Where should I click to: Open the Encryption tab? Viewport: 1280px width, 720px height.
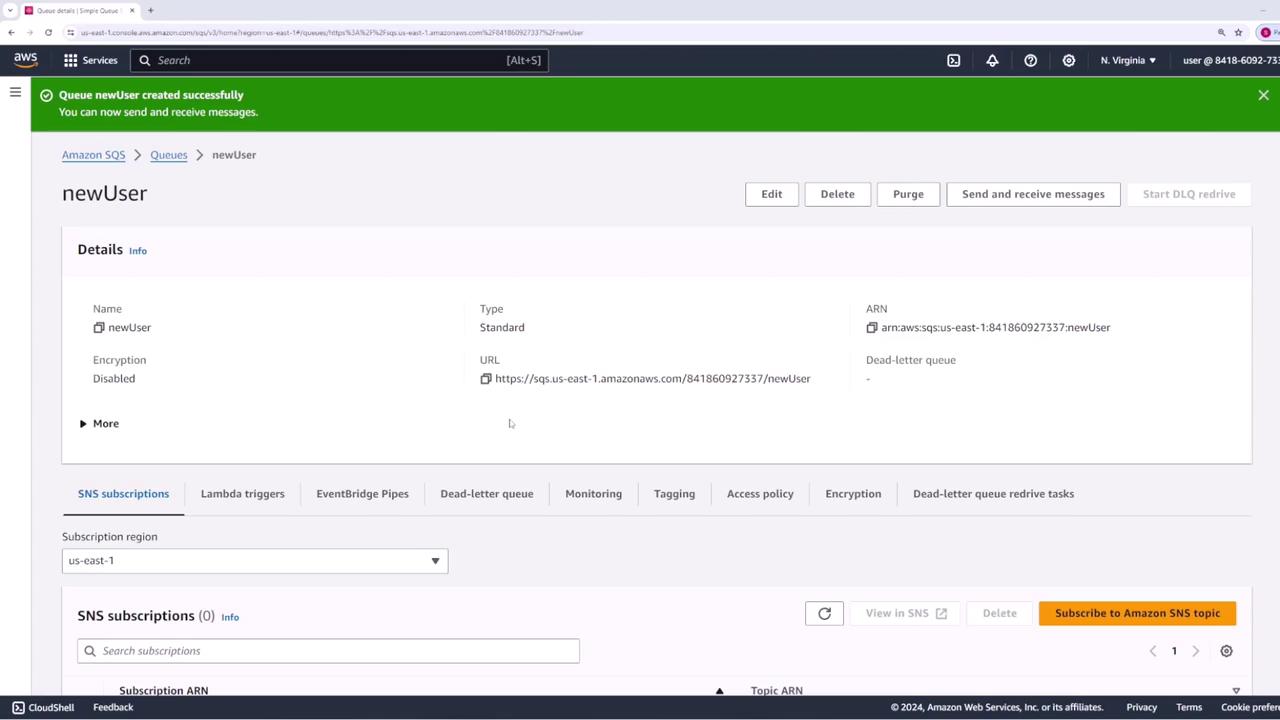tap(853, 494)
